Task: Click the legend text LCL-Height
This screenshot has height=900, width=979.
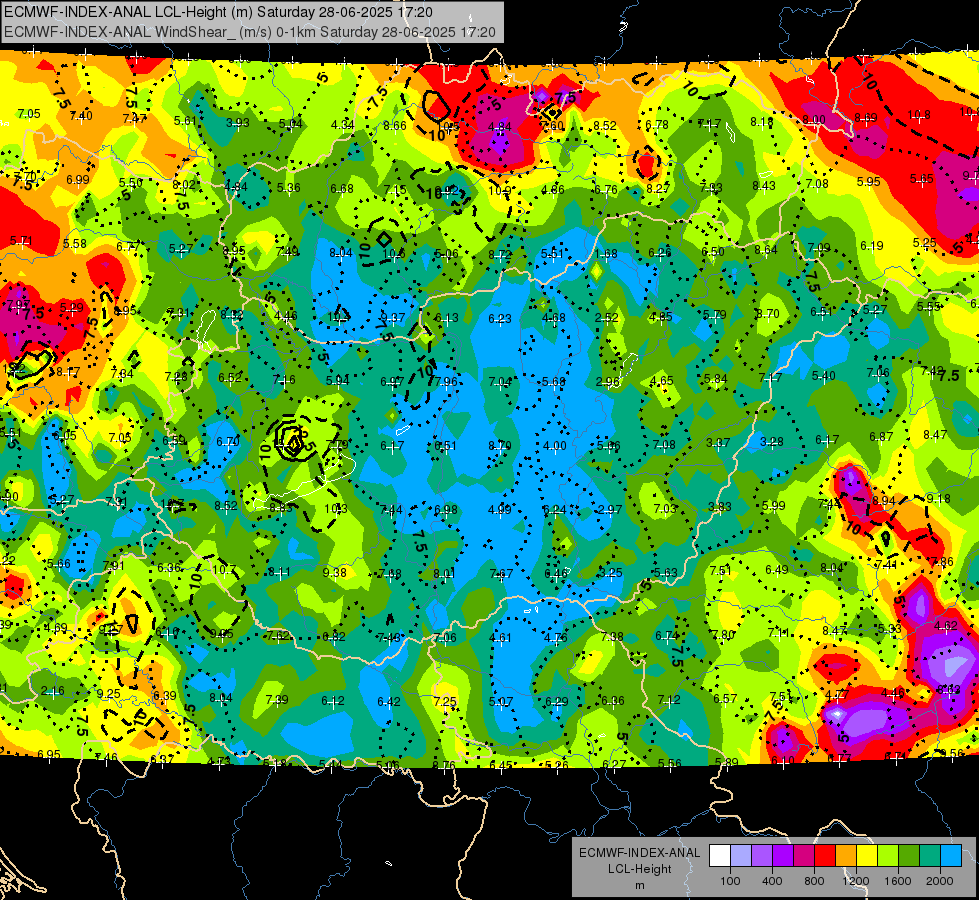Action: point(639,869)
